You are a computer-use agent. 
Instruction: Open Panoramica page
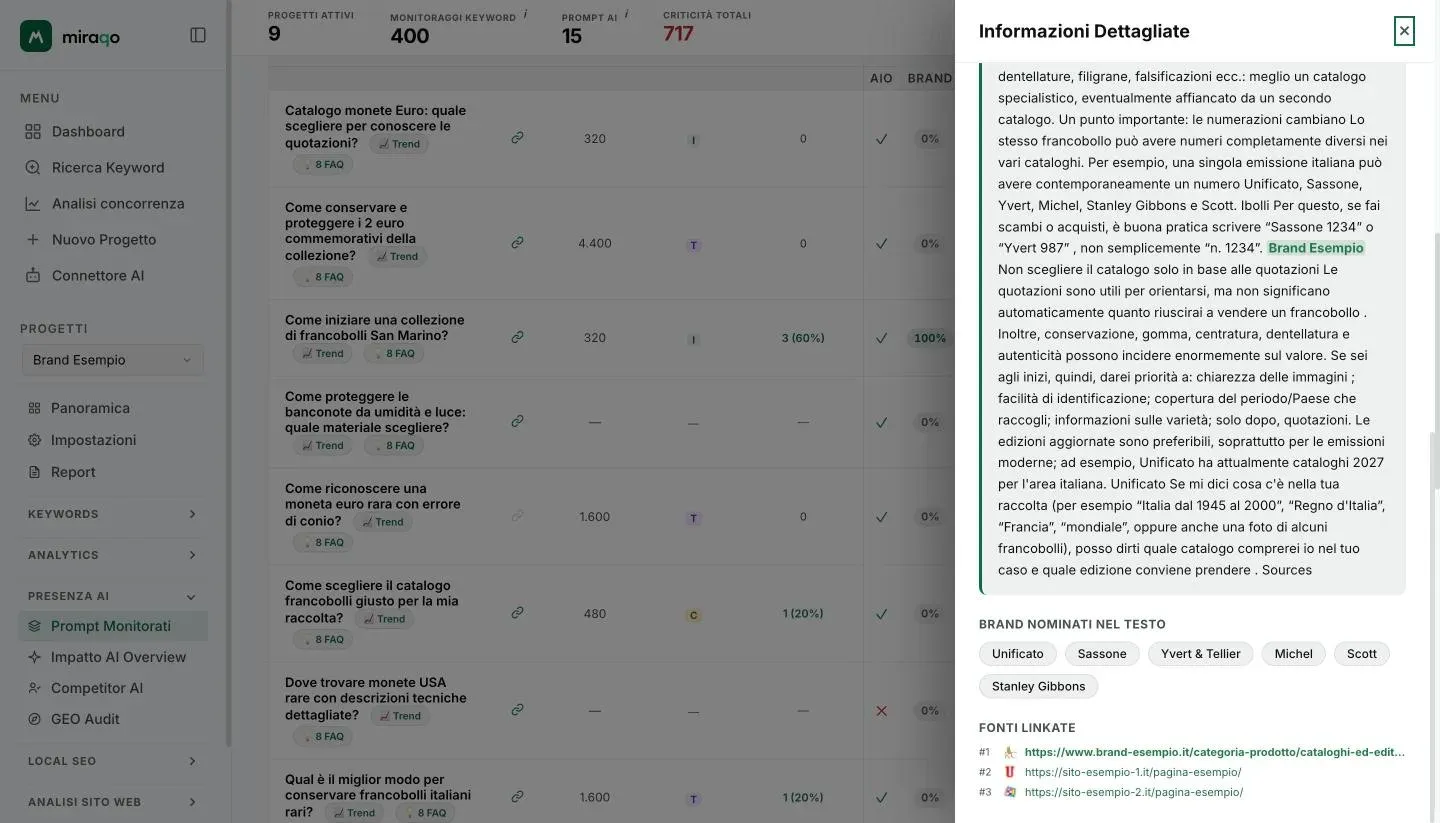(x=90, y=408)
